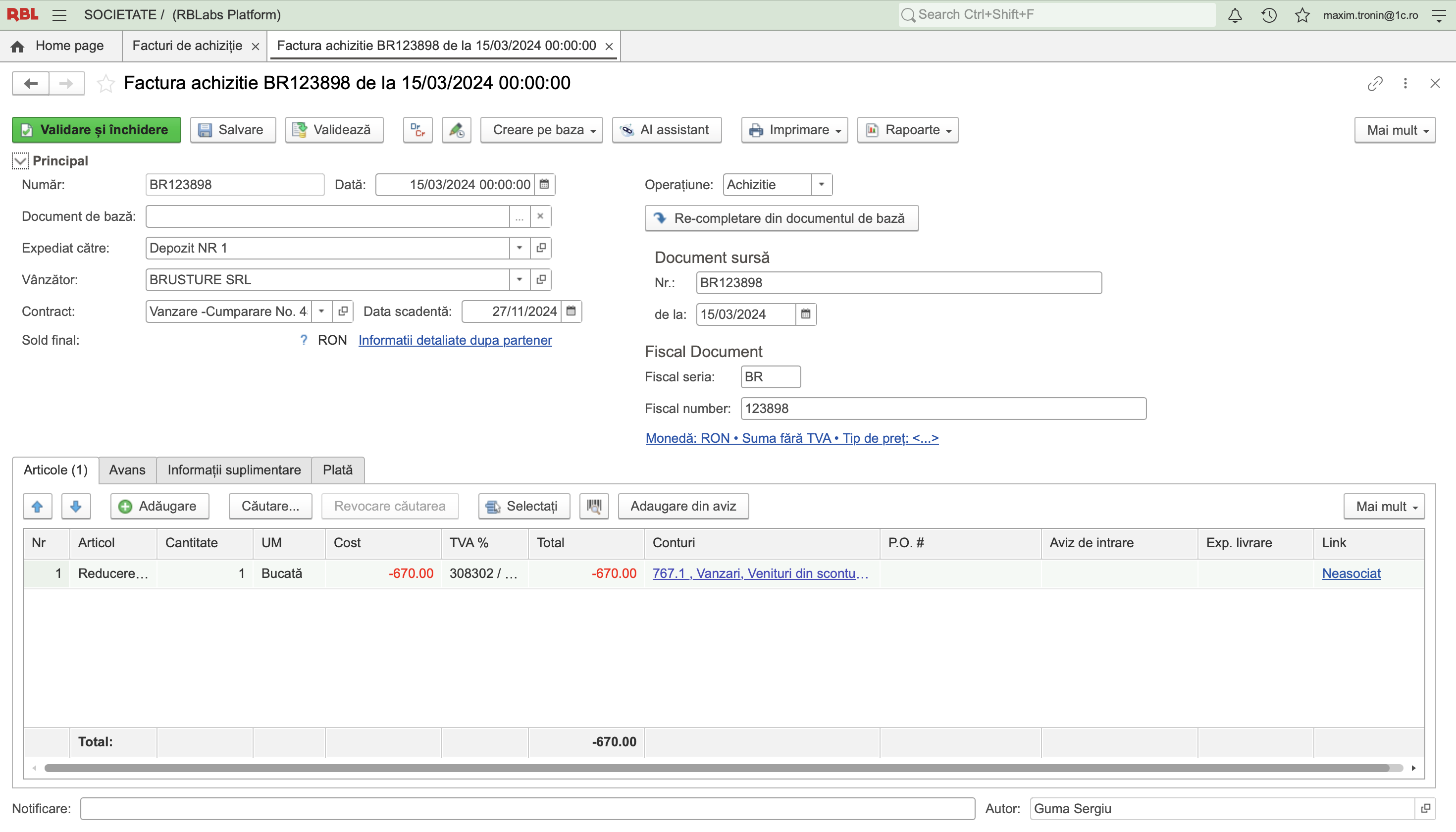Open Monedă: RON price settings link
1456x832 pixels.
pyautogui.click(x=792, y=438)
